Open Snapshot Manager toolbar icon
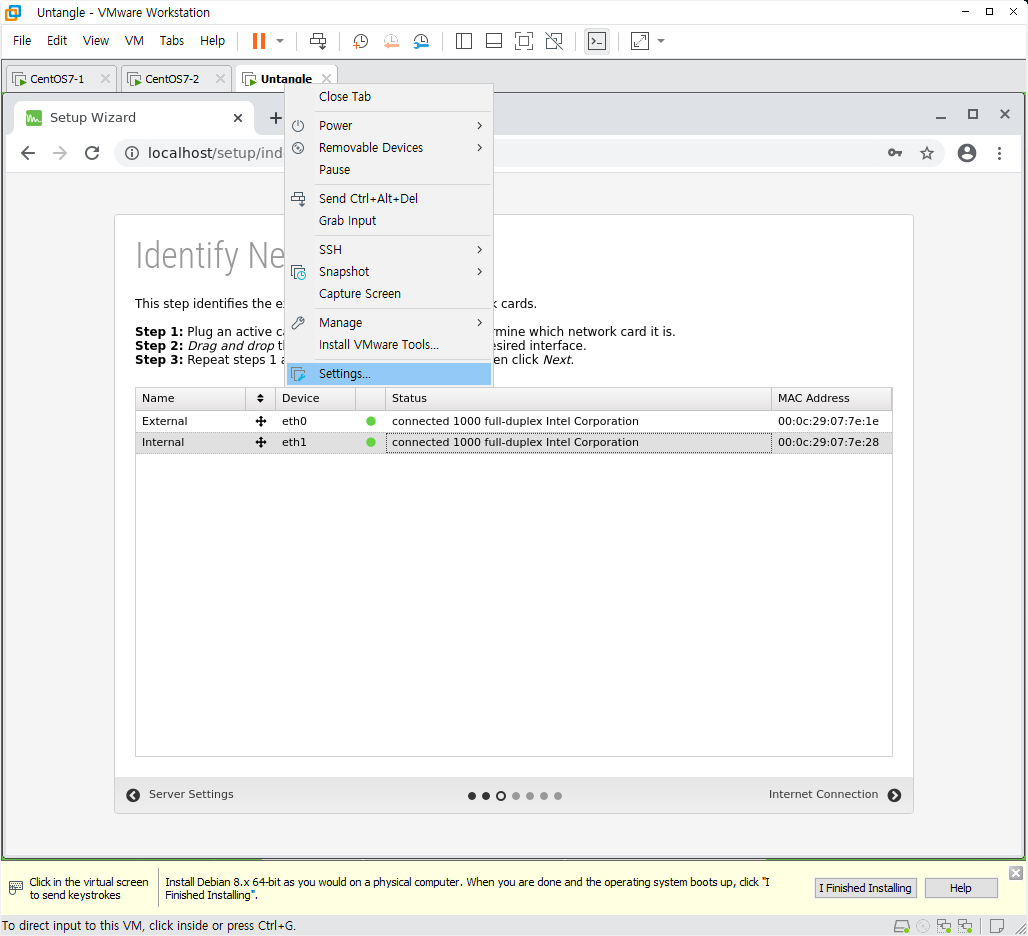The height and width of the screenshot is (936, 1028). 421,41
